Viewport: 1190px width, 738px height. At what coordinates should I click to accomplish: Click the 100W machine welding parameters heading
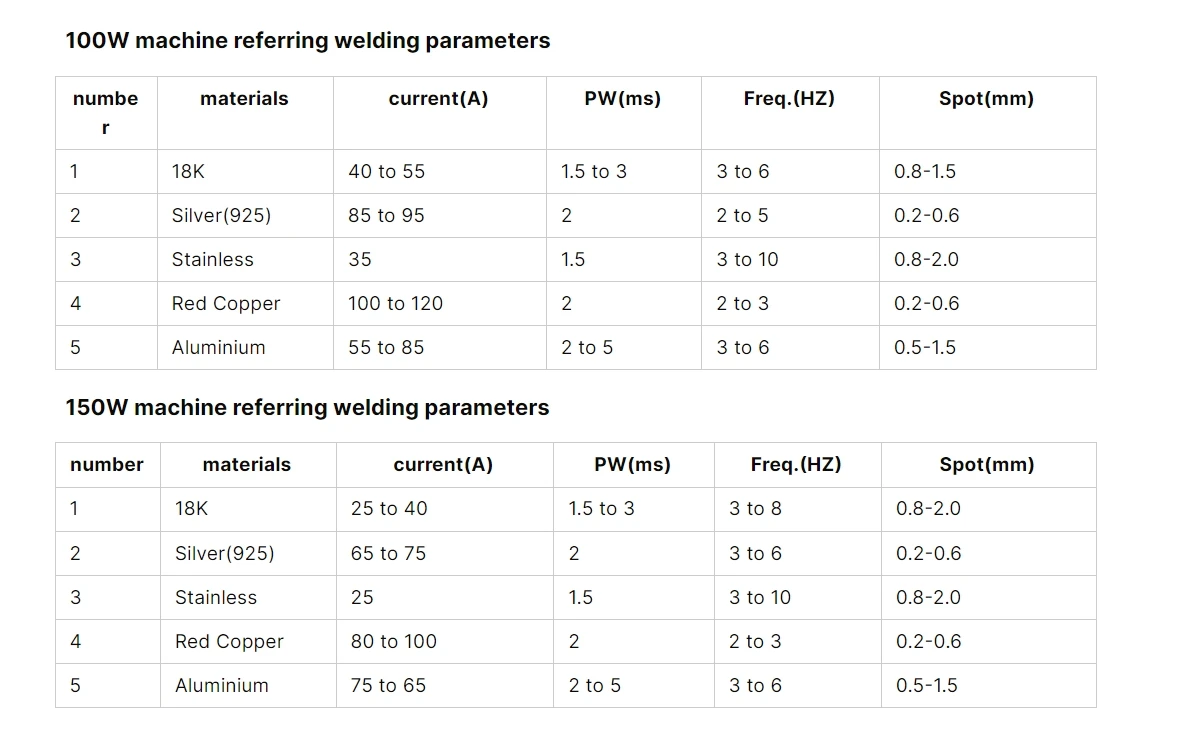point(307,41)
